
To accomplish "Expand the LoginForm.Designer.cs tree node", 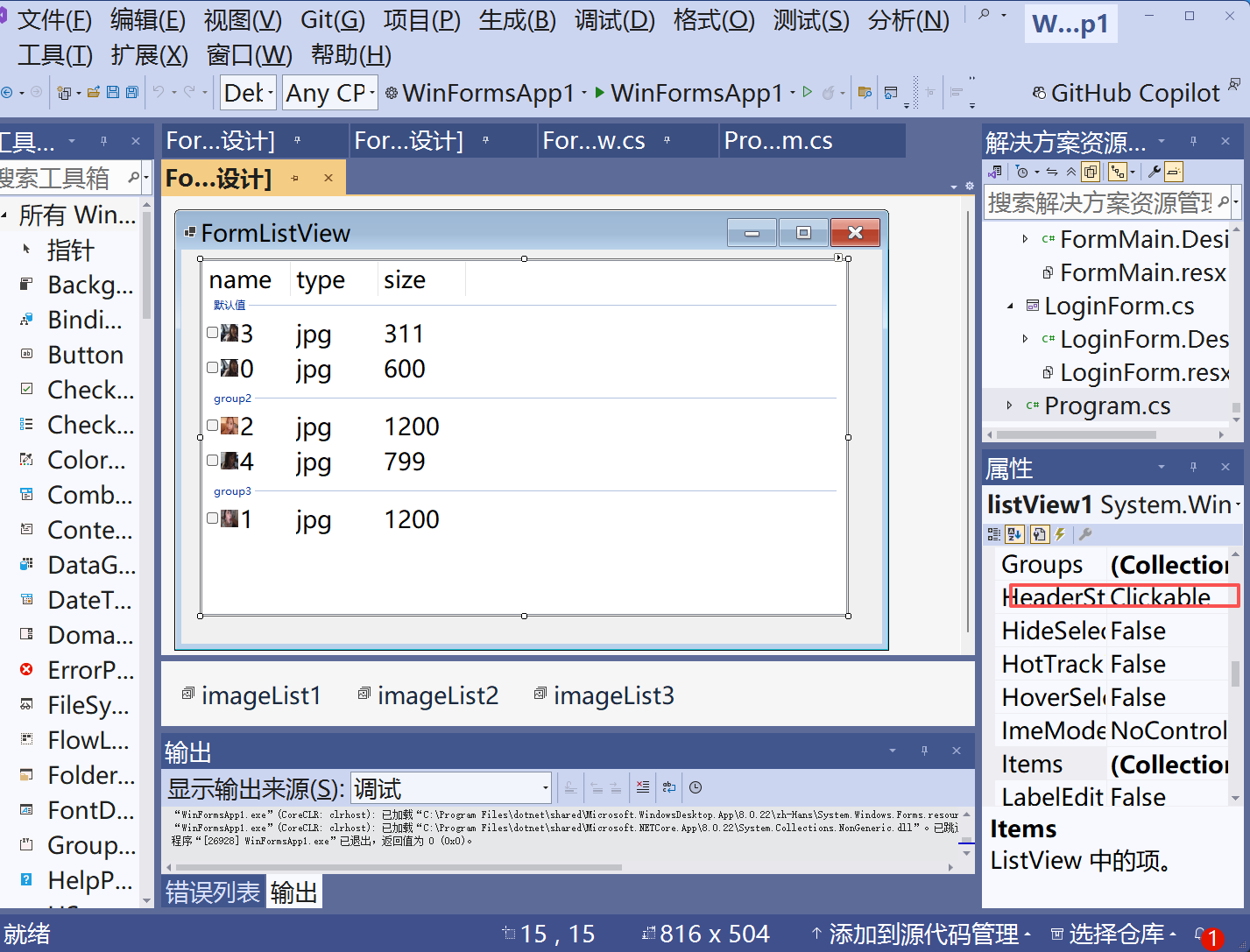I will pos(1025,339).
